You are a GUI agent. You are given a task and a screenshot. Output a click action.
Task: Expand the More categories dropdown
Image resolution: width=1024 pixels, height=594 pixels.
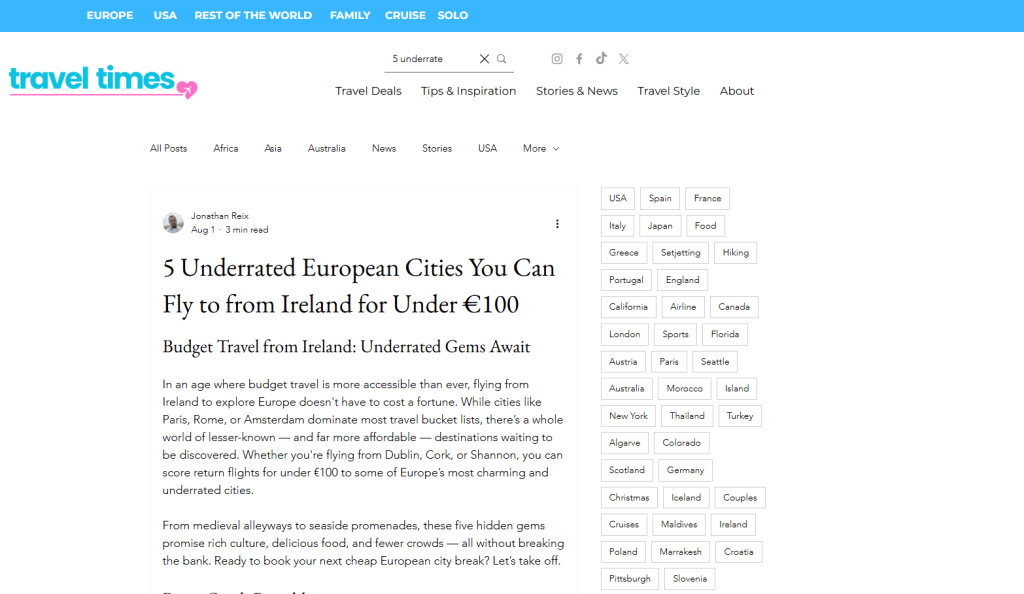pos(540,148)
